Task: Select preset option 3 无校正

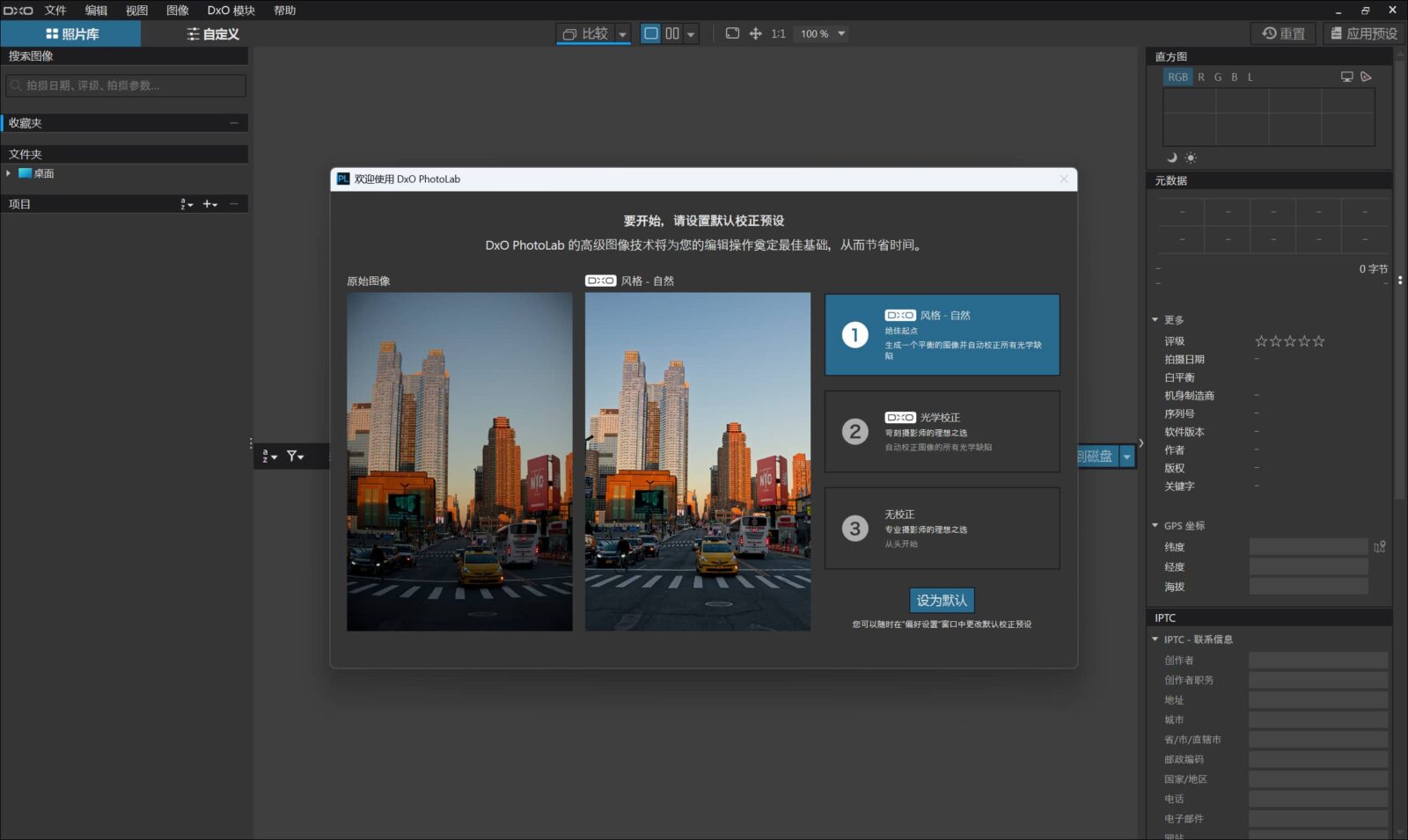Action: (942, 529)
